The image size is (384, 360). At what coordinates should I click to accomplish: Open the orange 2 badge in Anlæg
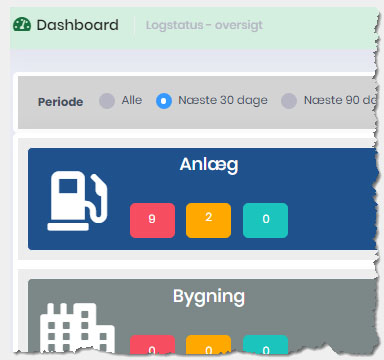(x=208, y=220)
